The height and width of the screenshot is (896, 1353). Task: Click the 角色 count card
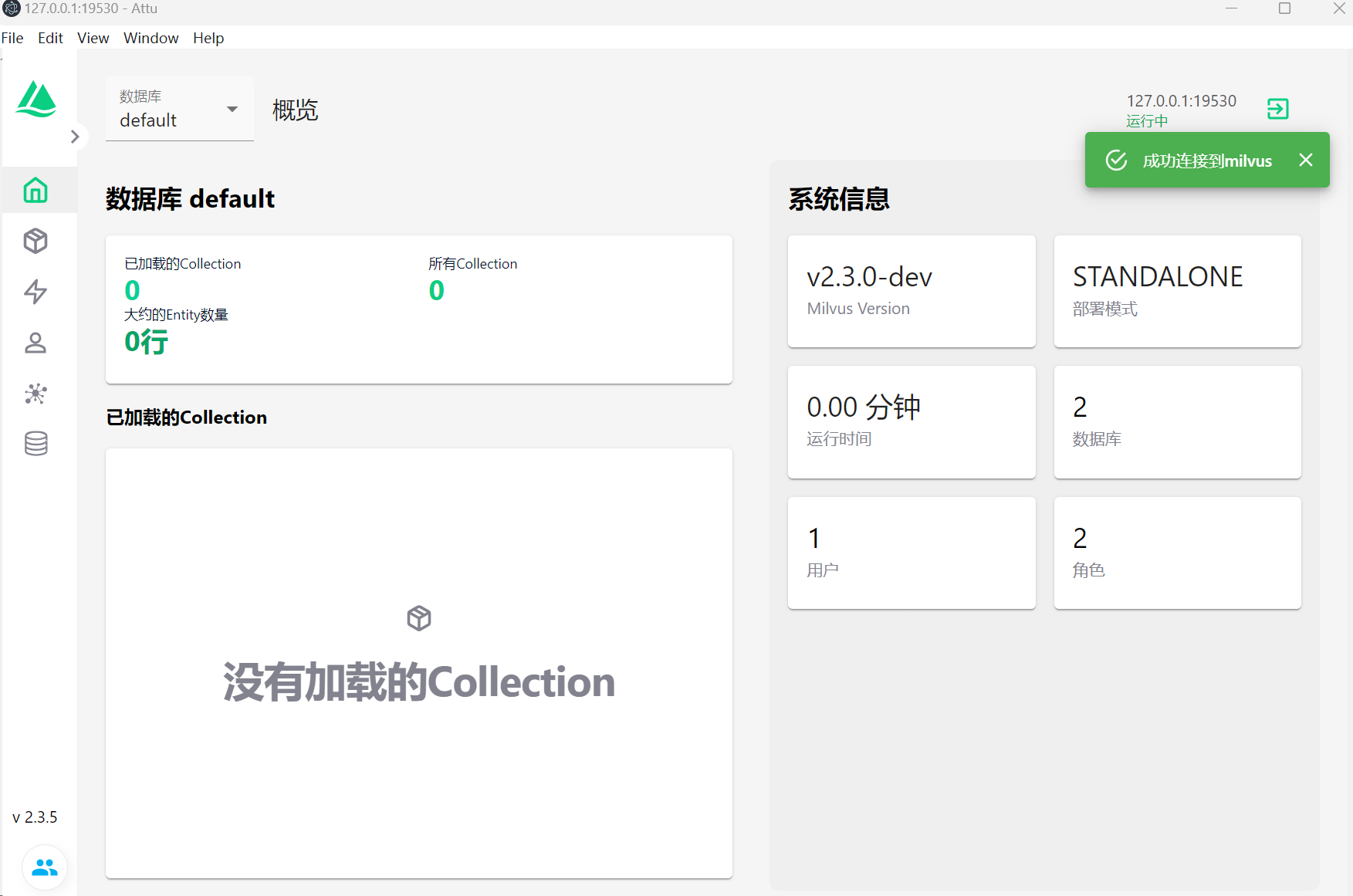coord(1177,553)
